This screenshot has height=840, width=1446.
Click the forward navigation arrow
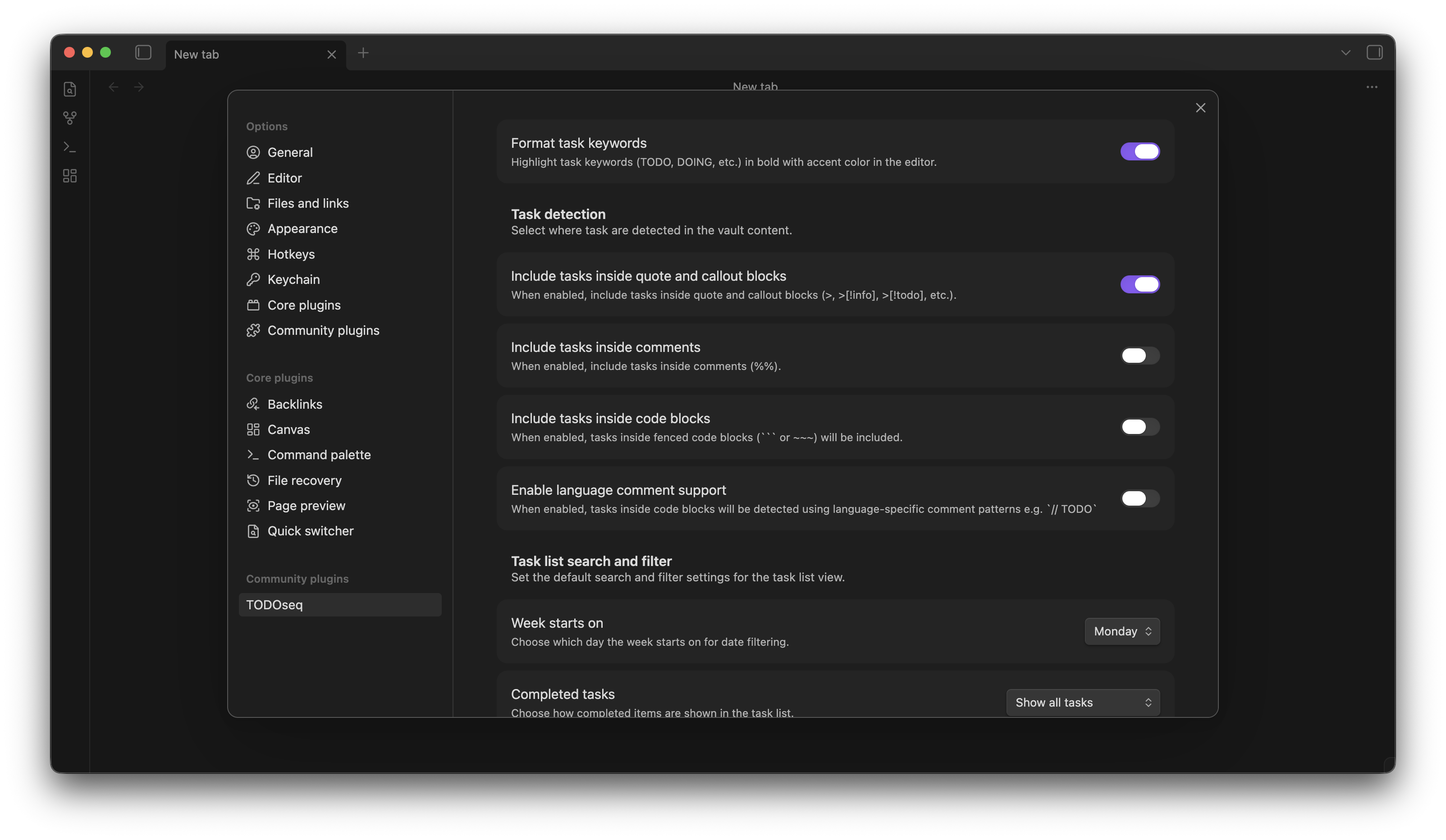[x=138, y=87]
